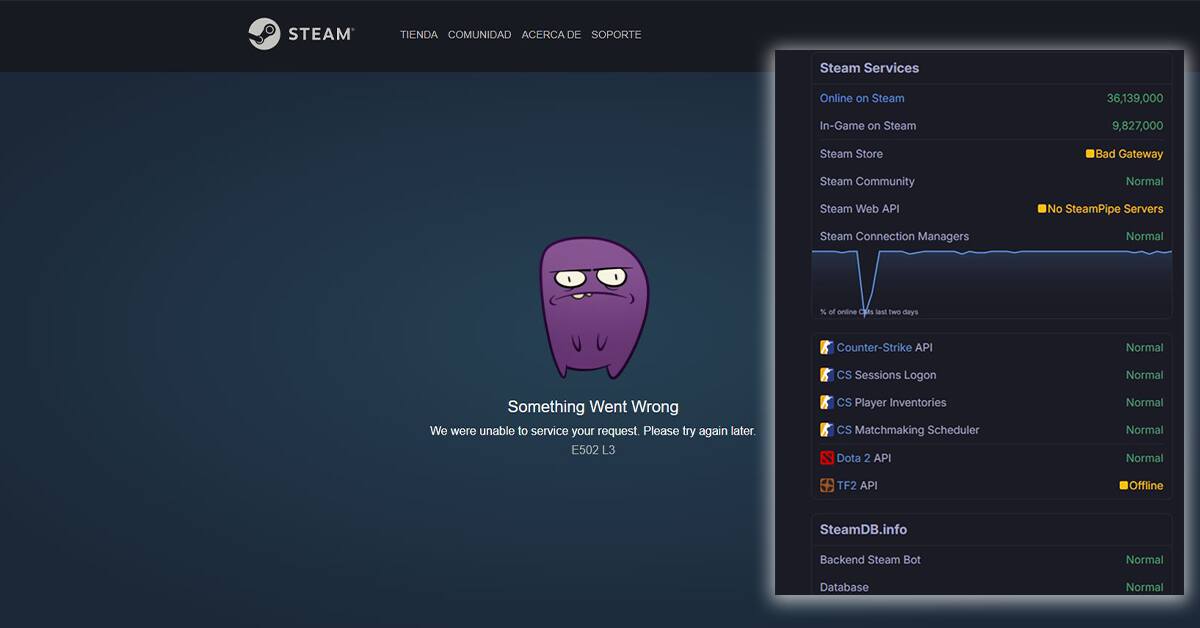
Task: Click the In-Game on Steam row label
Action: point(868,126)
